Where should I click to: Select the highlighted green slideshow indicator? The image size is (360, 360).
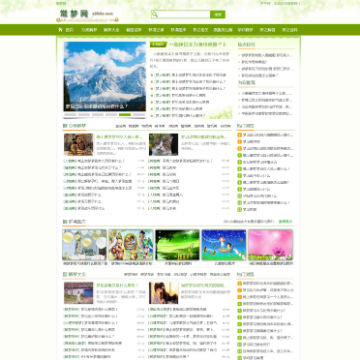125,115
